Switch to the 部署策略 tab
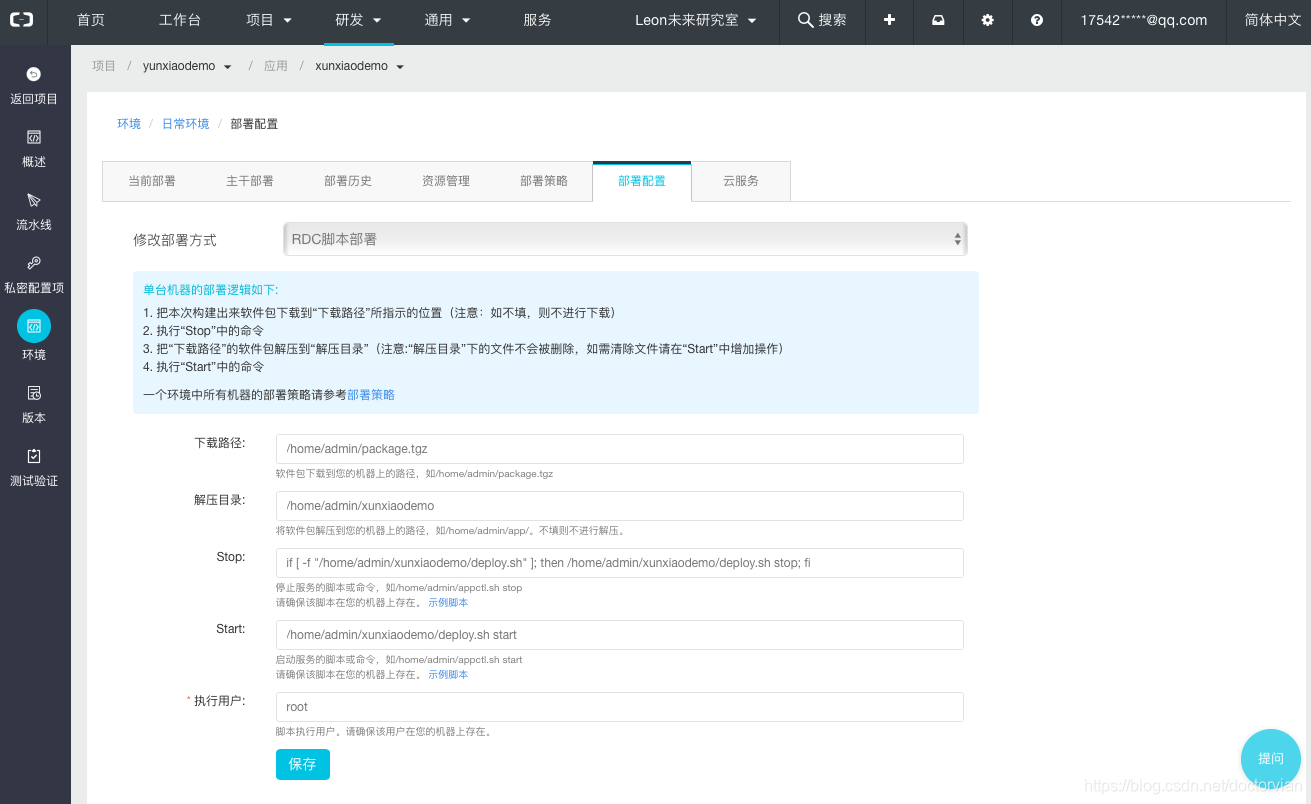Image resolution: width=1311 pixels, height=804 pixels. pyautogui.click(x=544, y=181)
